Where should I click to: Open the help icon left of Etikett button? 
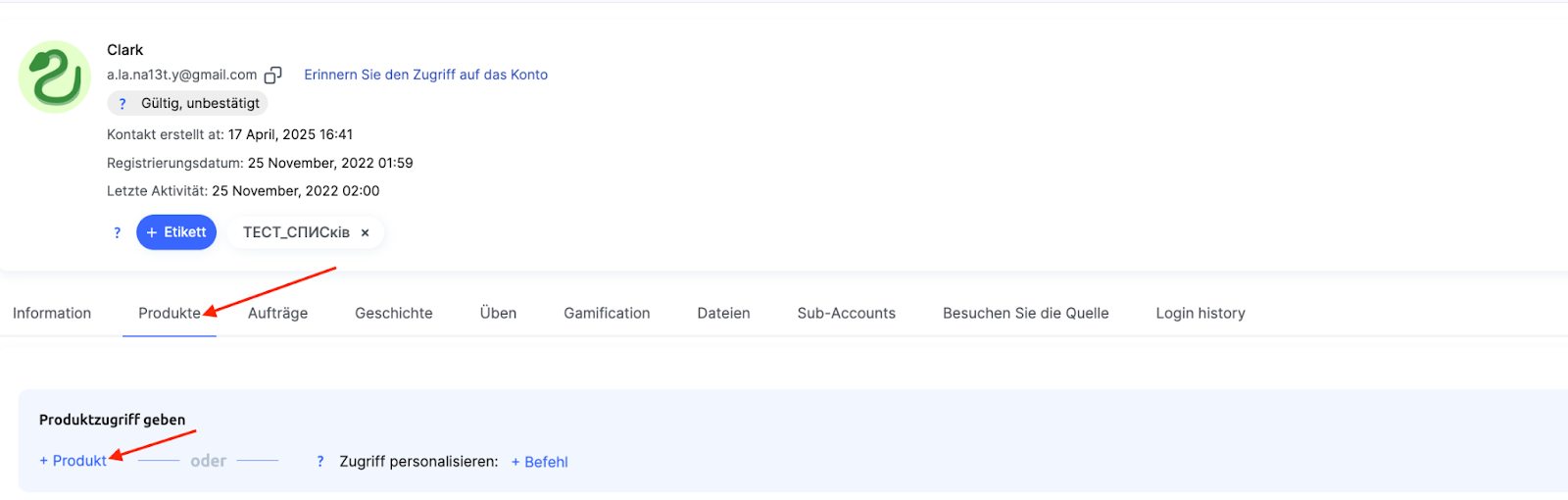pyautogui.click(x=118, y=233)
